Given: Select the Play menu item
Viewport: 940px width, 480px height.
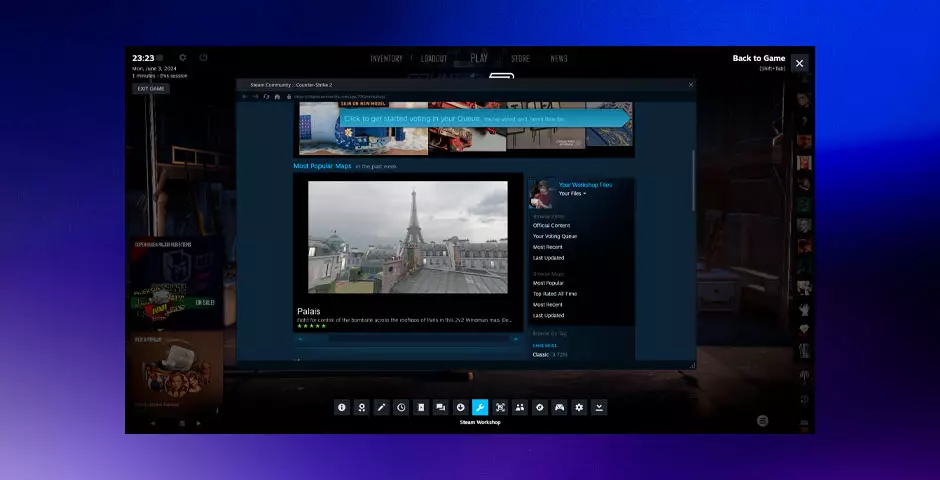Looking at the screenshot, I should click(479, 58).
